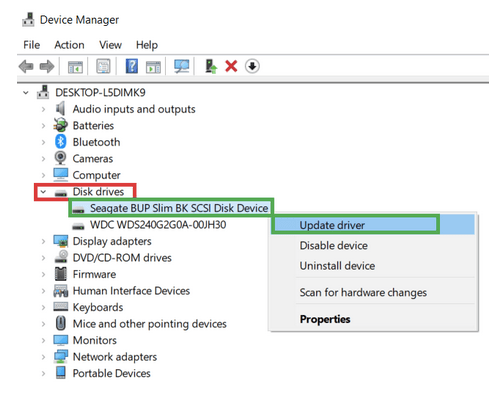Image resolution: width=502 pixels, height=415 pixels.
Task: Collapse the Disk drives category arrow
Action: [43, 192]
